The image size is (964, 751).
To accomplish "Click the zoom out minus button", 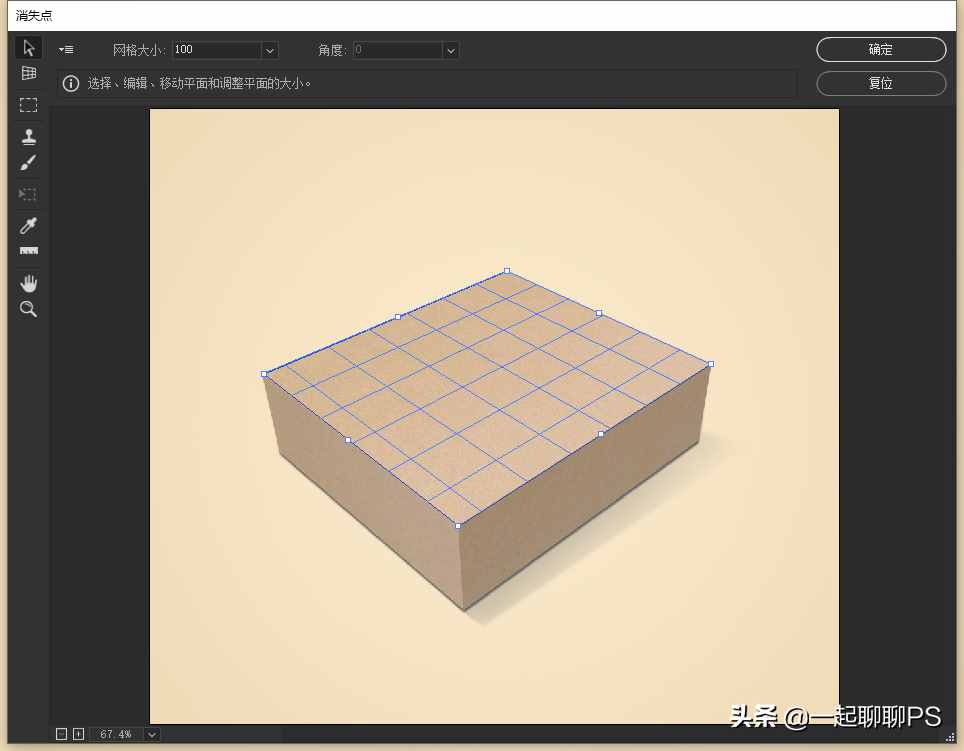I will pyautogui.click(x=61, y=734).
